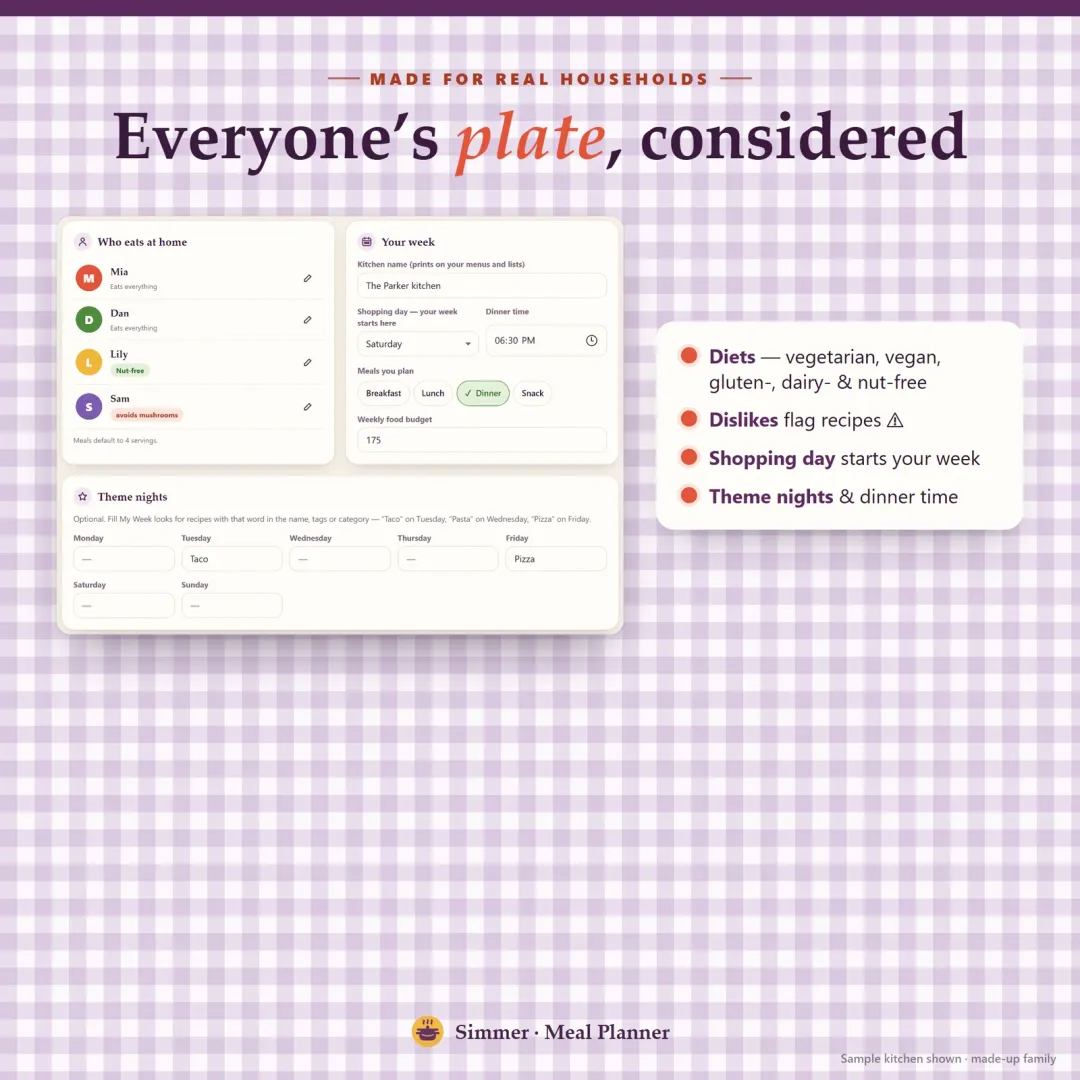Click the Made for Real Households tagline
The height and width of the screenshot is (1080, 1080).
pyautogui.click(x=539, y=79)
